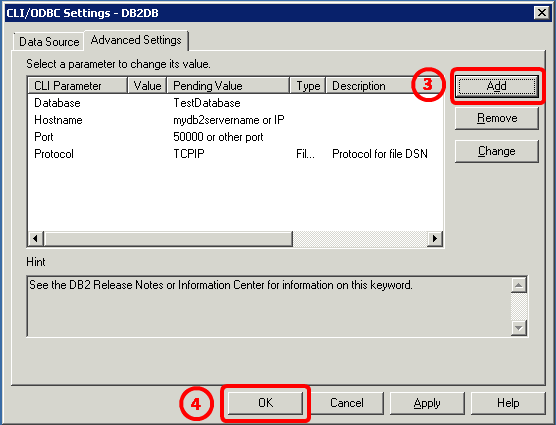
Task: Confirm settings with the OK button
Action: 265,403
